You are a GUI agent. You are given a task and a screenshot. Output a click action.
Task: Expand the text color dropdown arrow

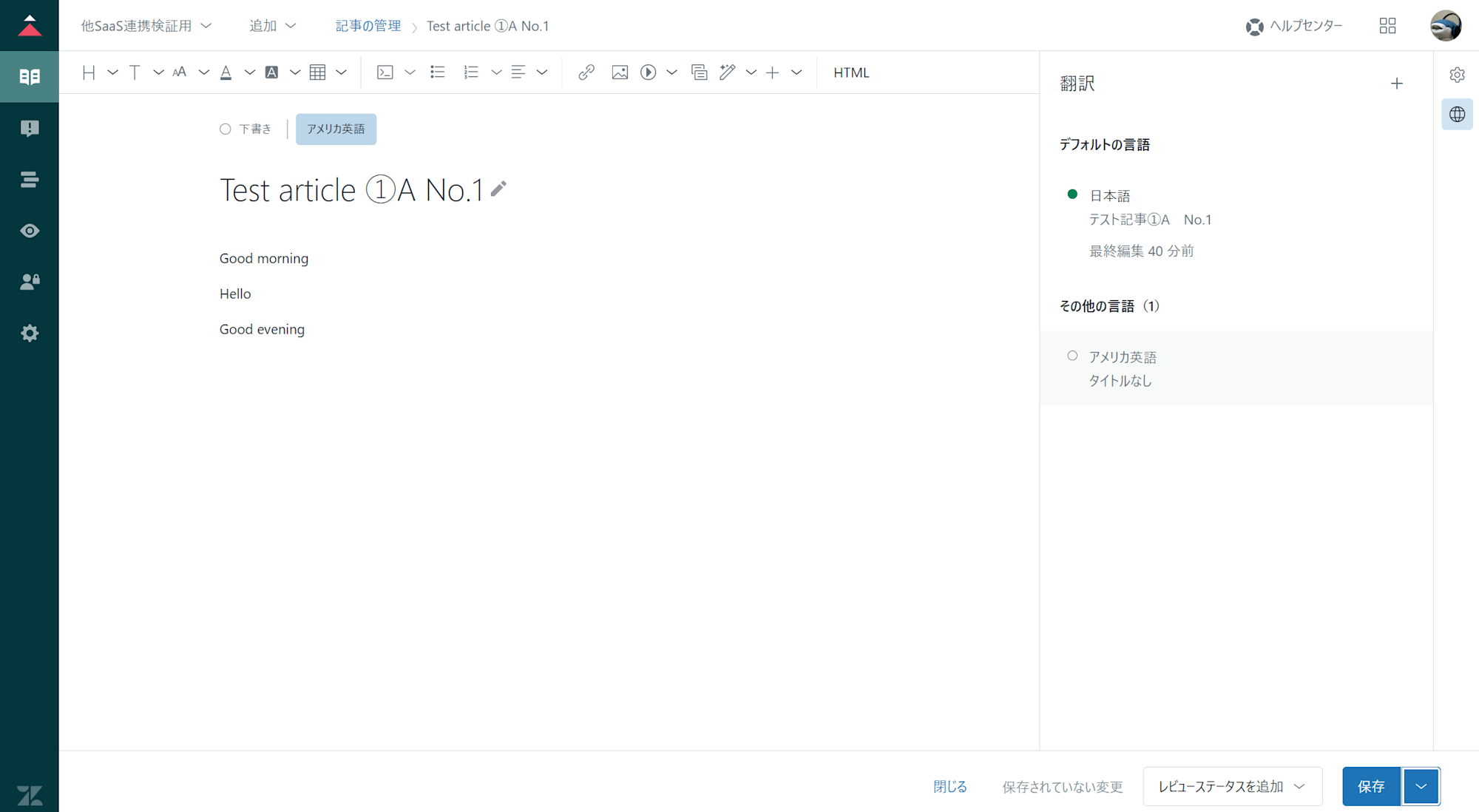249,72
